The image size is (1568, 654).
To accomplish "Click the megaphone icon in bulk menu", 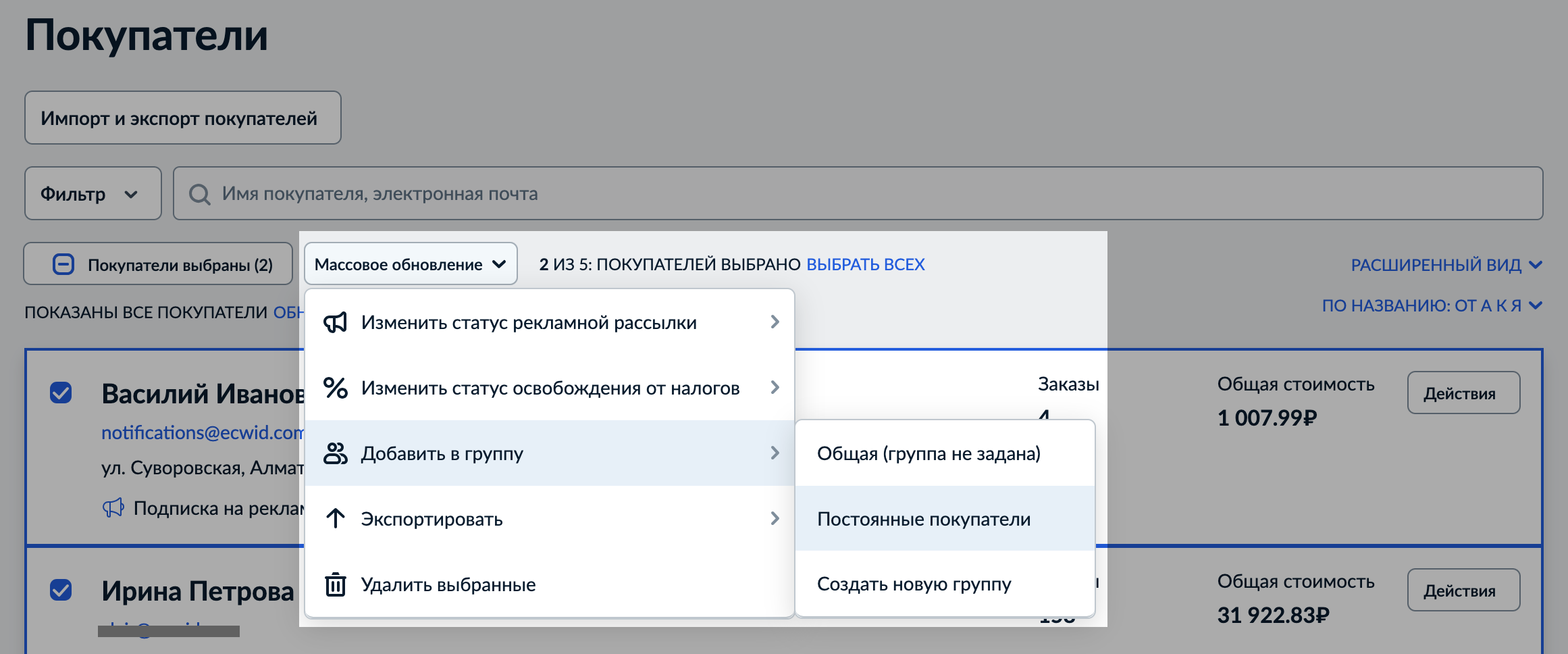I will coord(335,322).
